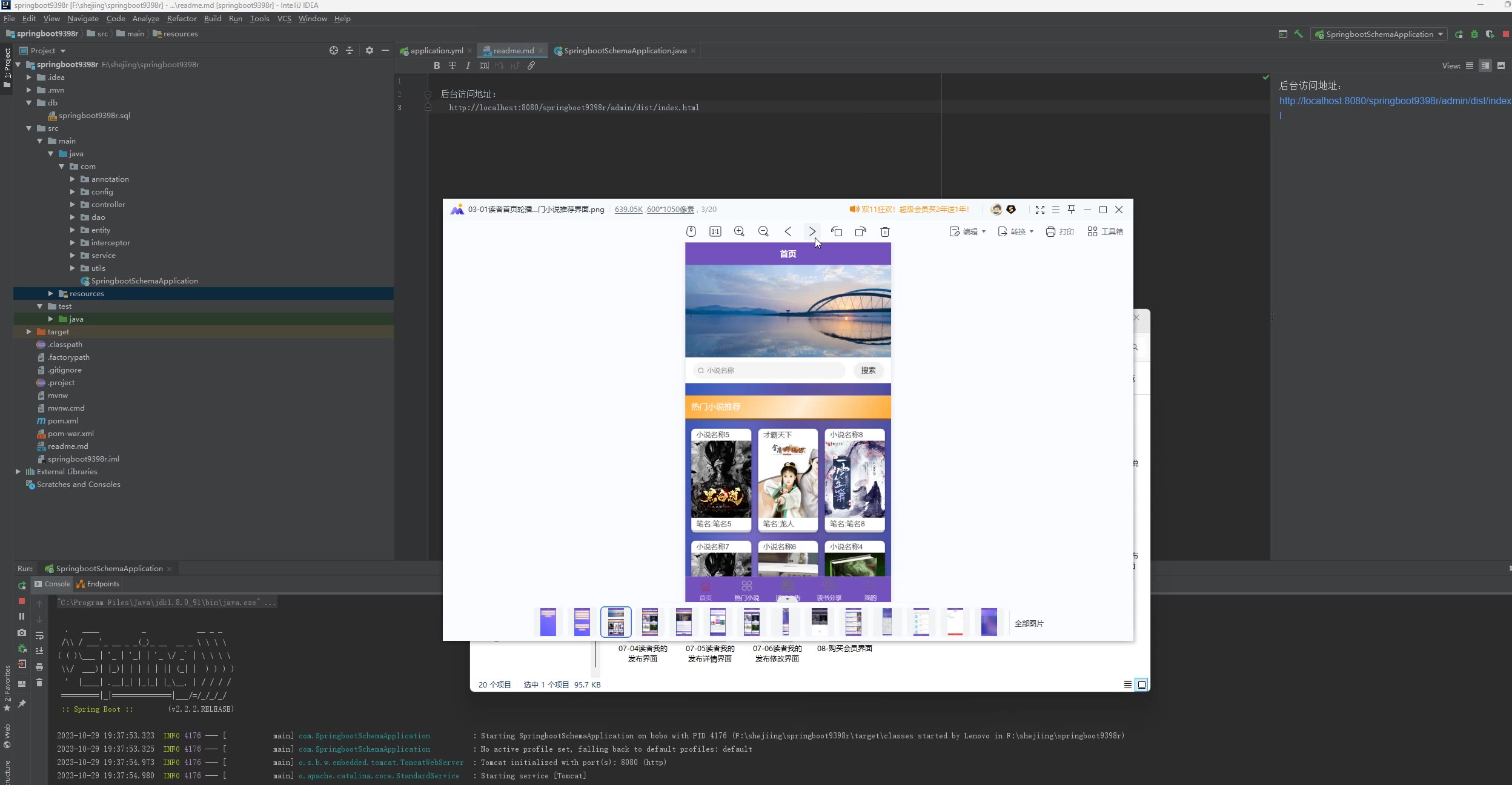Toggle the 1: Project sidebar tool window

coord(7,68)
